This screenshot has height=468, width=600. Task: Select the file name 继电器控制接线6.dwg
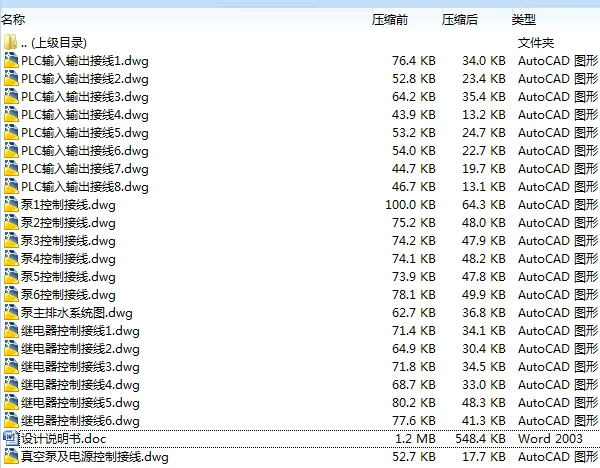click(80, 421)
